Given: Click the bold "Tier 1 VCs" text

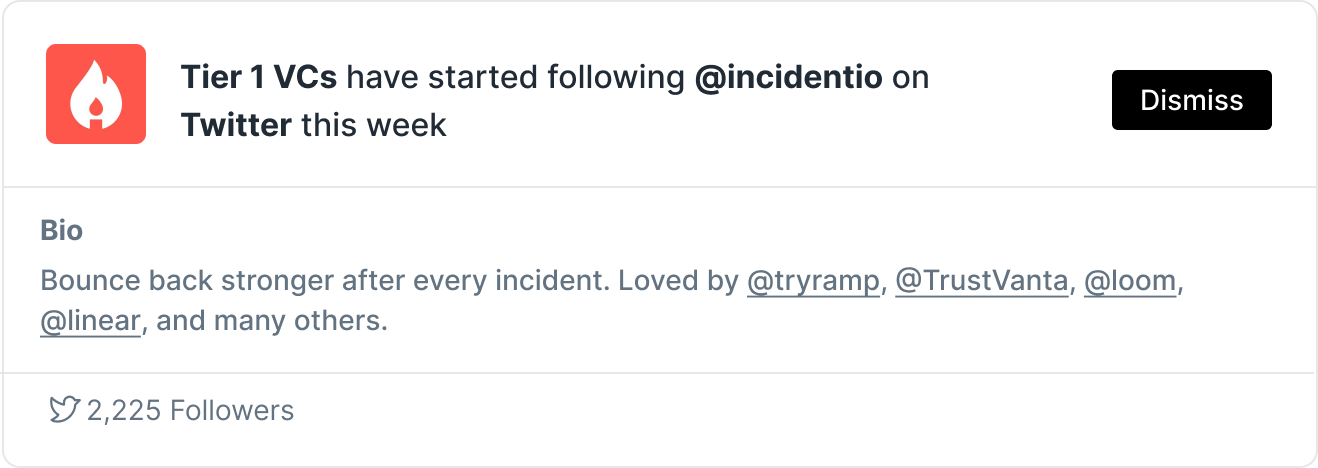Looking at the screenshot, I should pos(259,77).
